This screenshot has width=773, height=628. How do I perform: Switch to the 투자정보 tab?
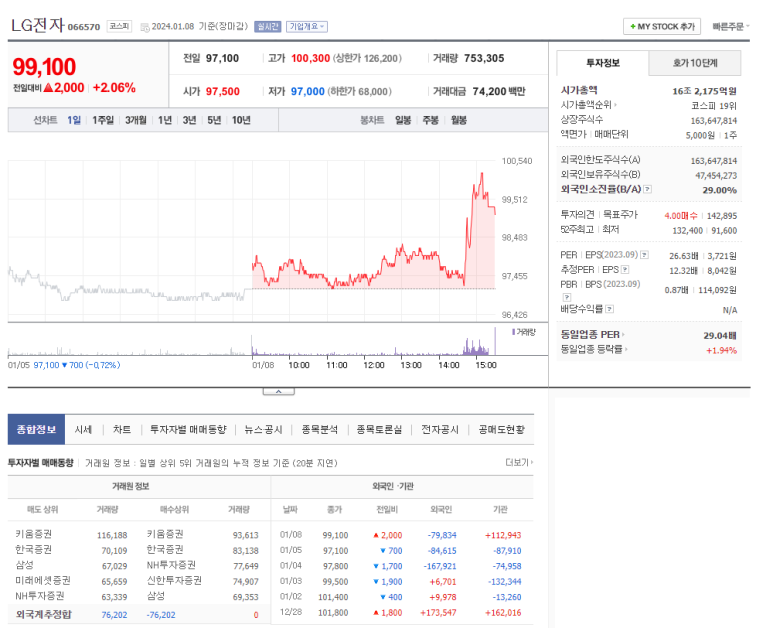click(602, 63)
